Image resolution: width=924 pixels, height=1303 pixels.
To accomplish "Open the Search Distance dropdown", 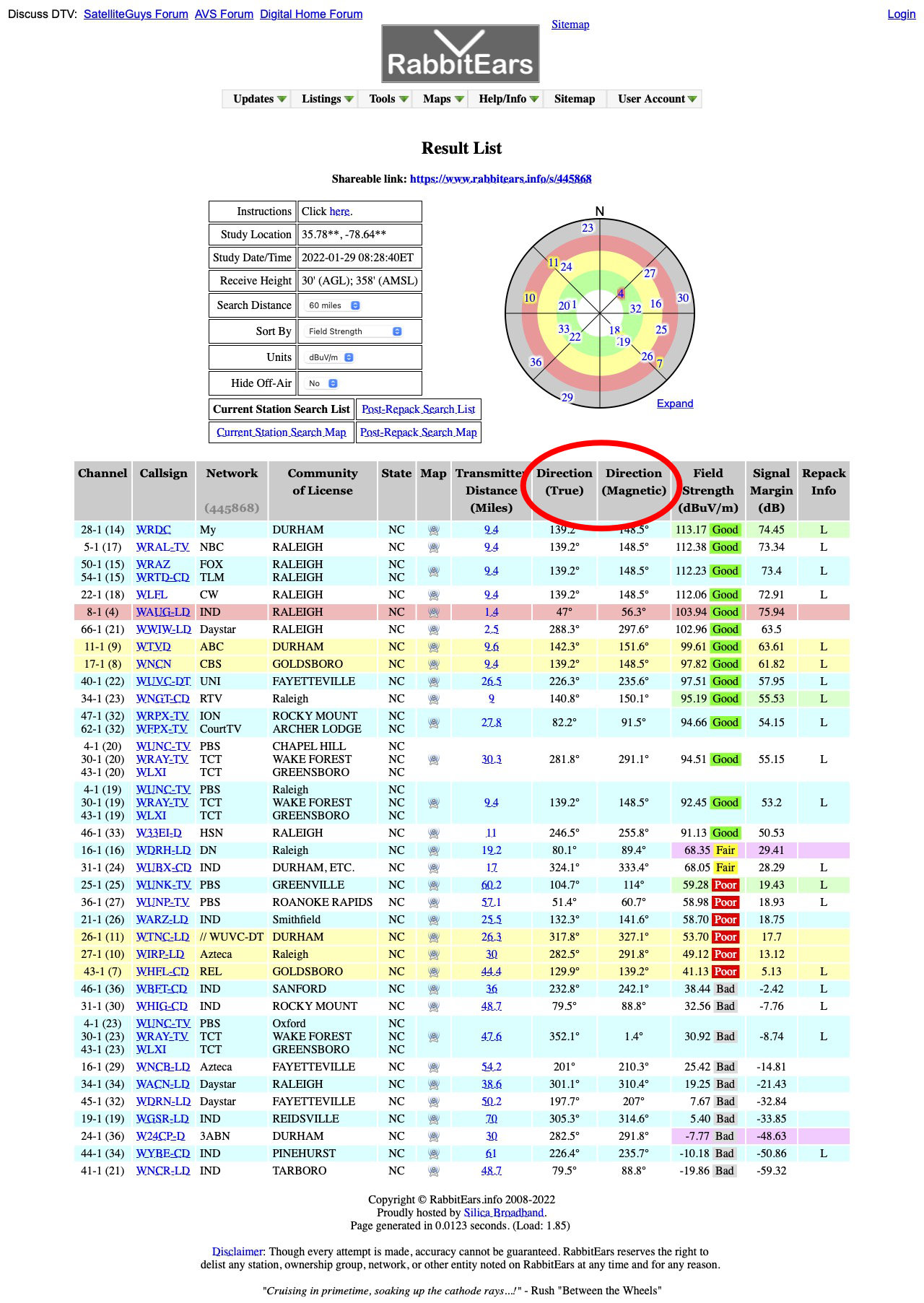I will pyautogui.click(x=334, y=305).
